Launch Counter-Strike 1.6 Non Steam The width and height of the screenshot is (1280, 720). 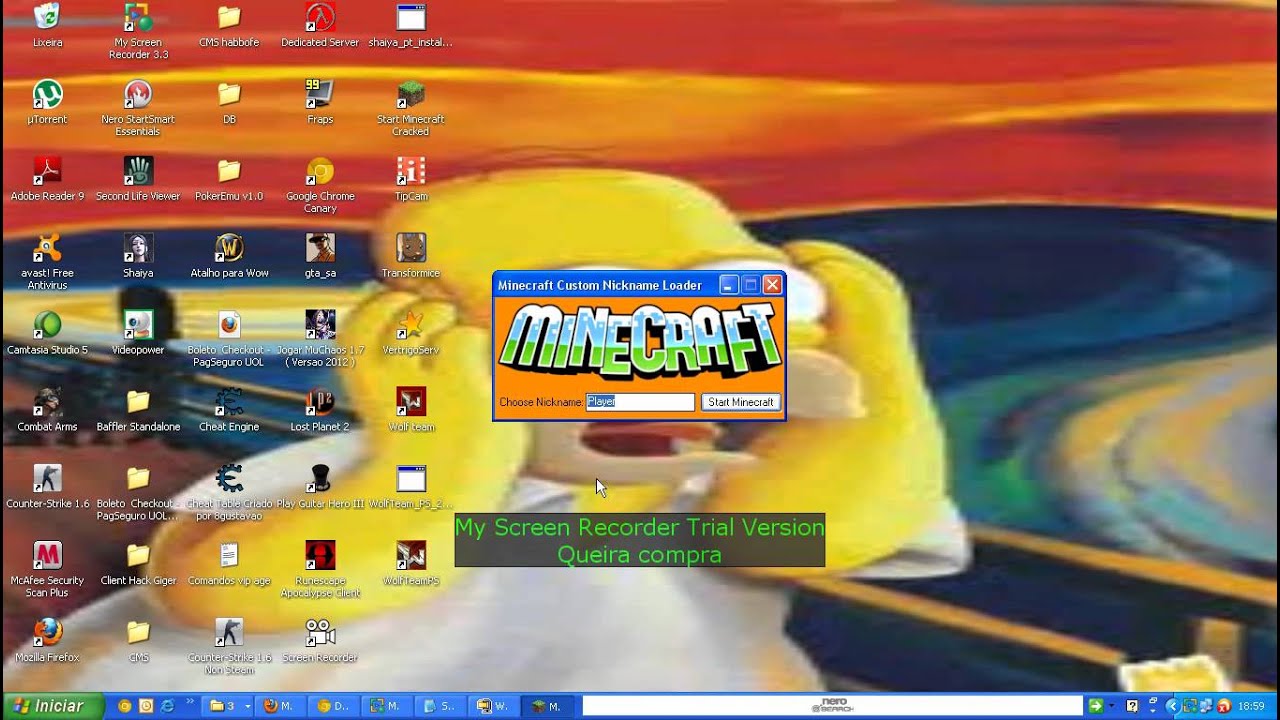pos(229,647)
